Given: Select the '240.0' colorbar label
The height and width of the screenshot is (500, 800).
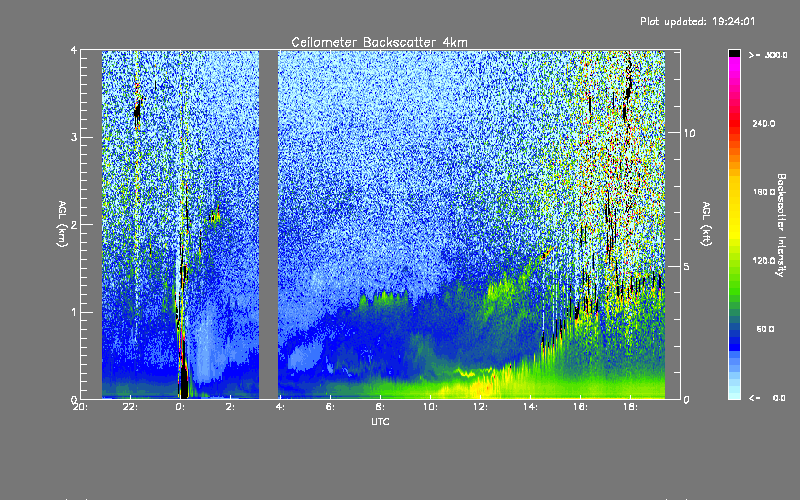Looking at the screenshot, I should pyautogui.click(x=764, y=123).
